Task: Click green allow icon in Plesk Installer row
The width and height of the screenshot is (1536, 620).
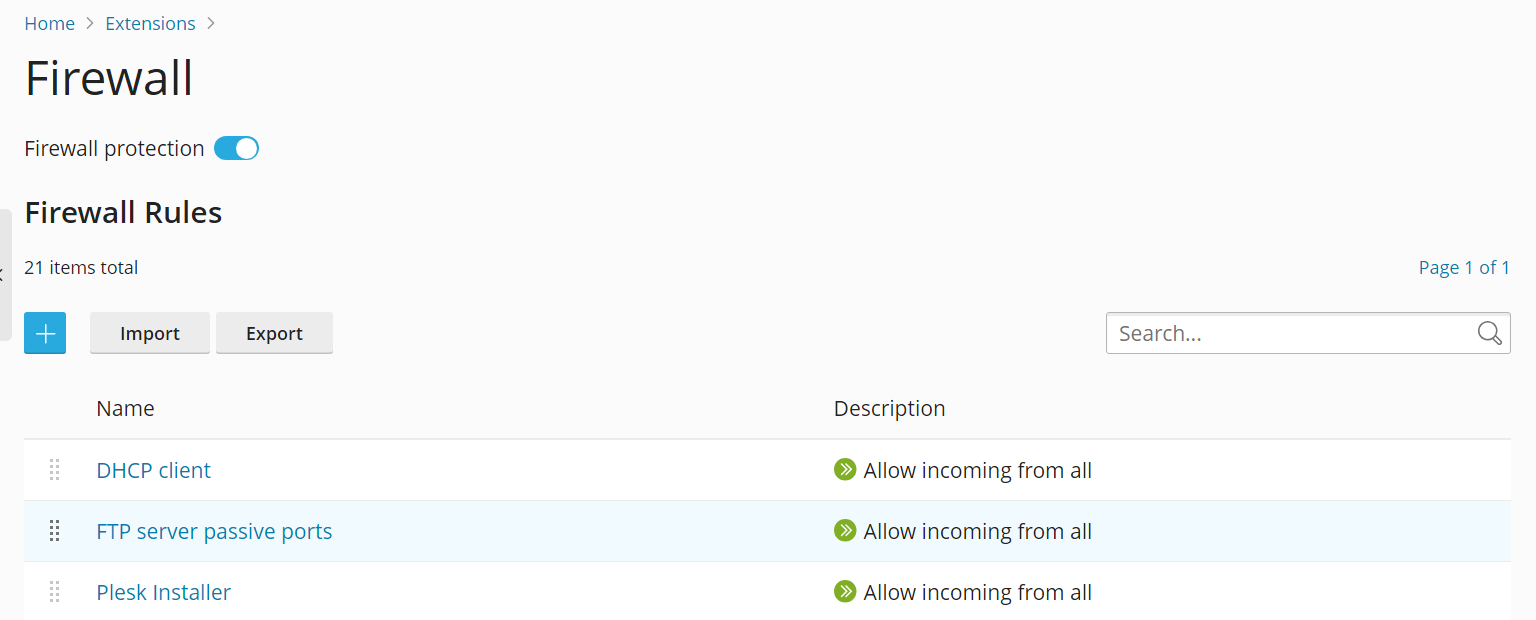Action: (x=845, y=592)
